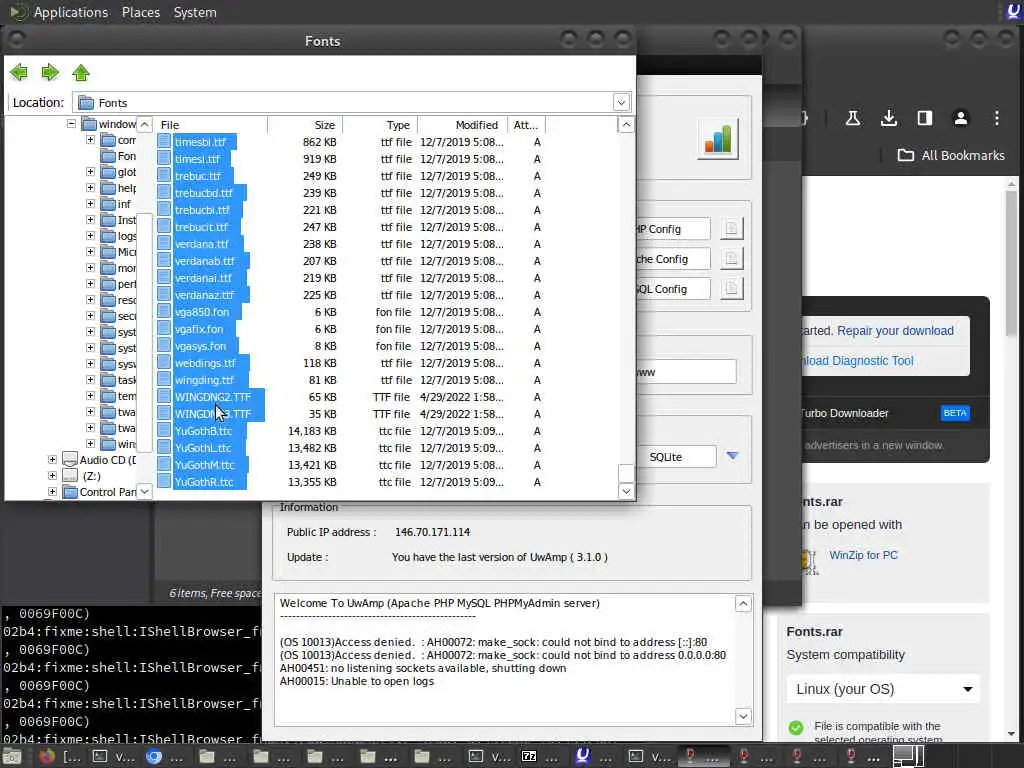Open the Apache Config edit icon in UwAmp
Viewport: 1024px width, 768px height.
[731, 259]
